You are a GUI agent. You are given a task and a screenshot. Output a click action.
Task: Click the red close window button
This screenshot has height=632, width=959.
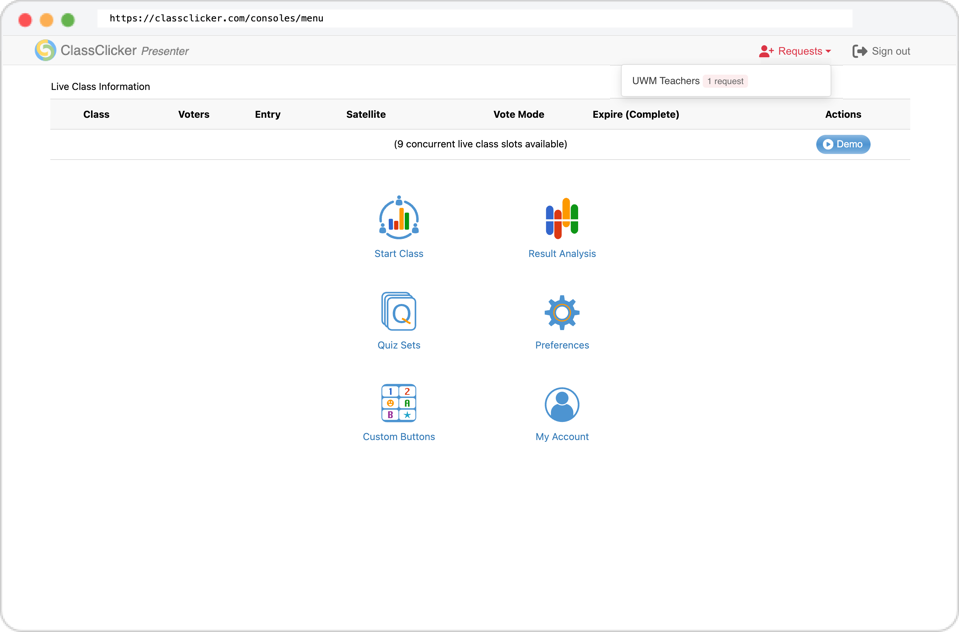click(x=25, y=20)
